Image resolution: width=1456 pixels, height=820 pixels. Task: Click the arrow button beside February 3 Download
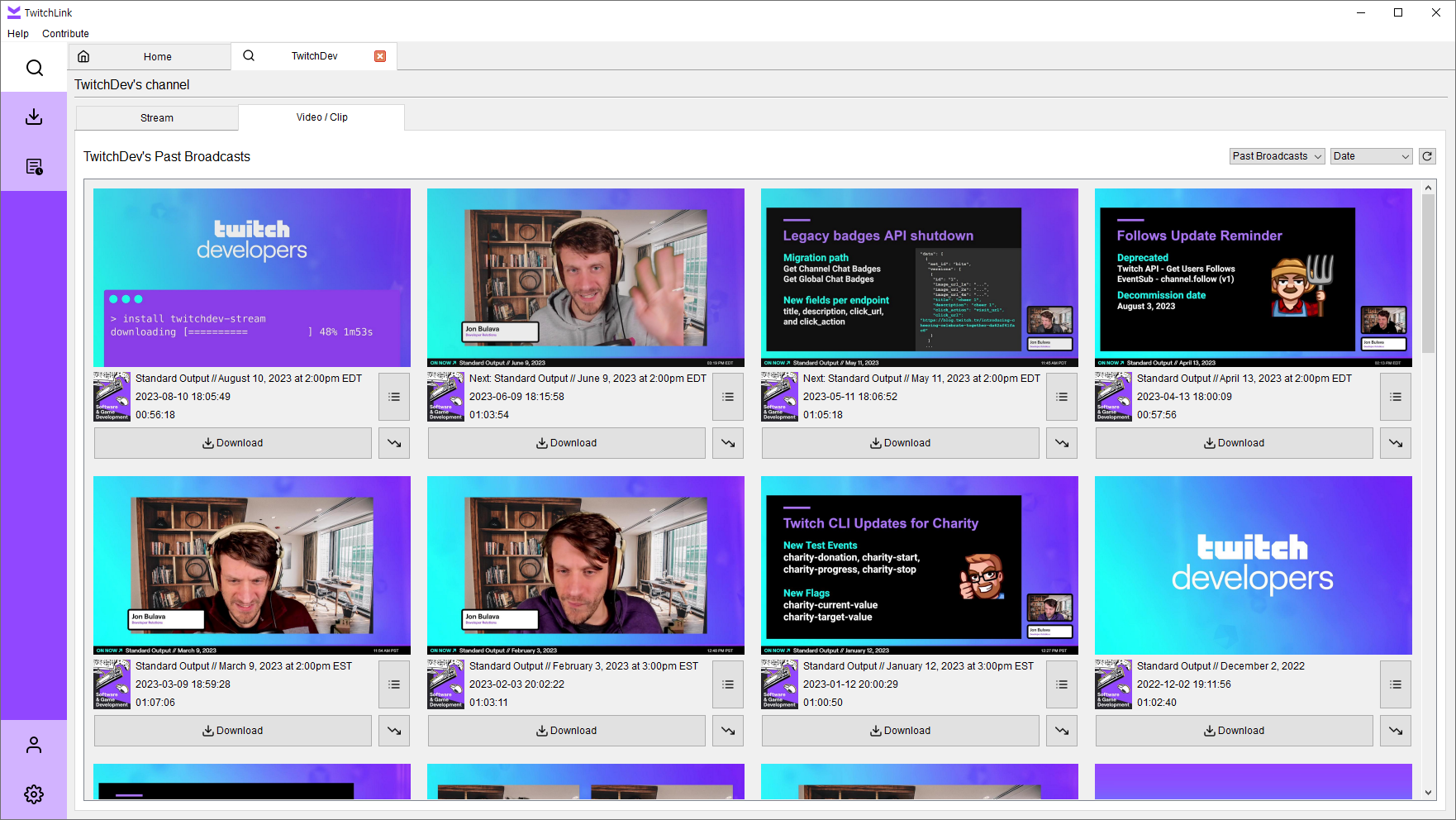tap(728, 731)
